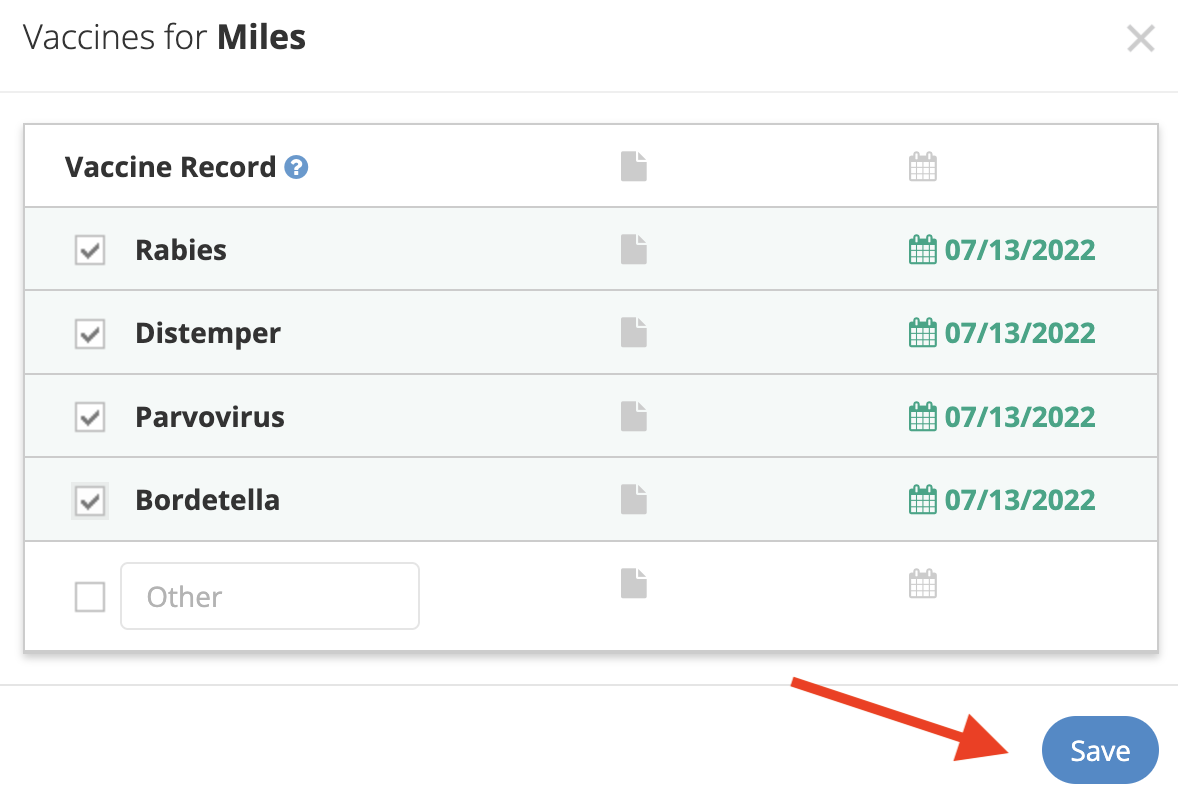Open the Rabies expiration date calendar

[x=922, y=249]
